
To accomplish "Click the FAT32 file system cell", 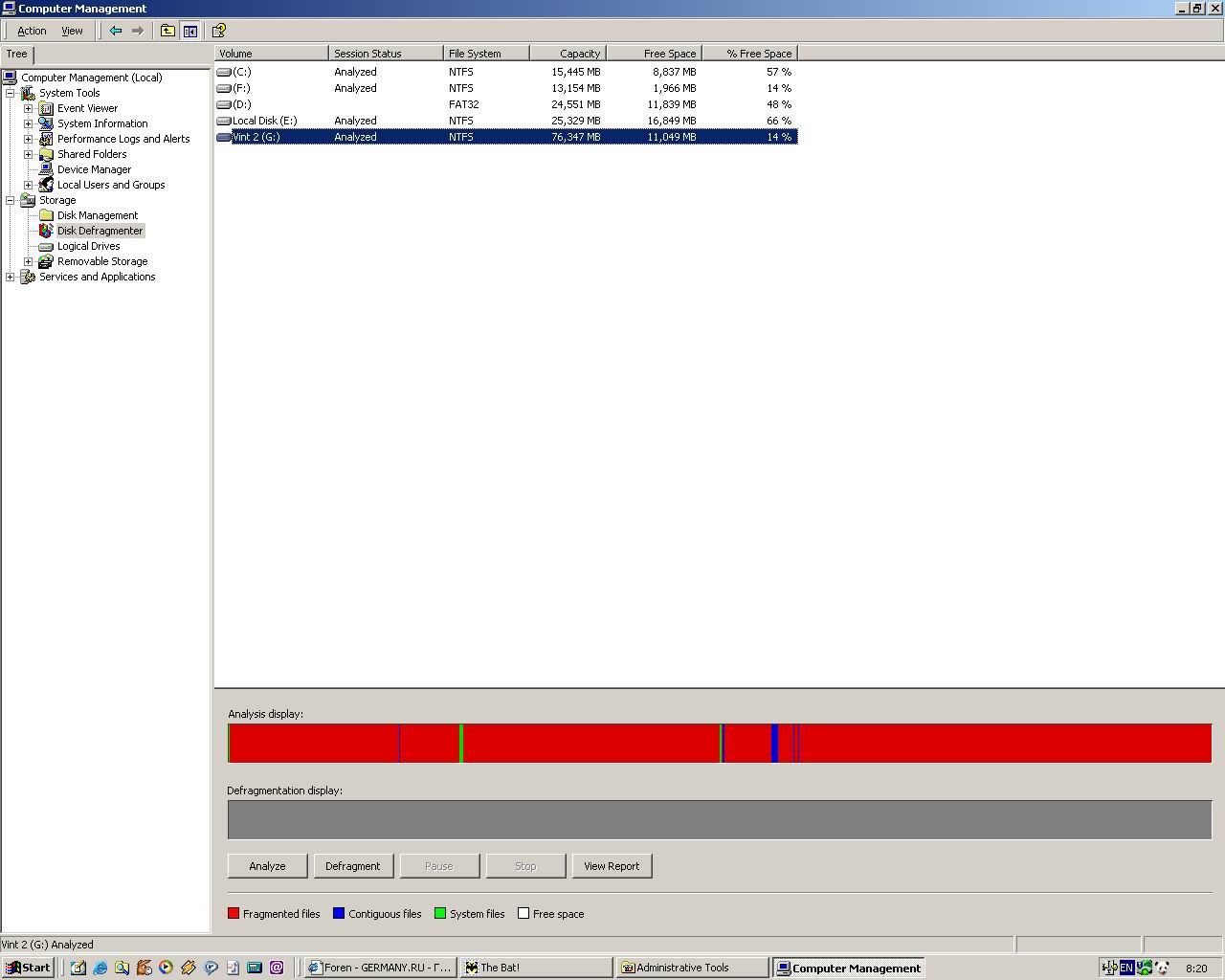I will coord(464,104).
